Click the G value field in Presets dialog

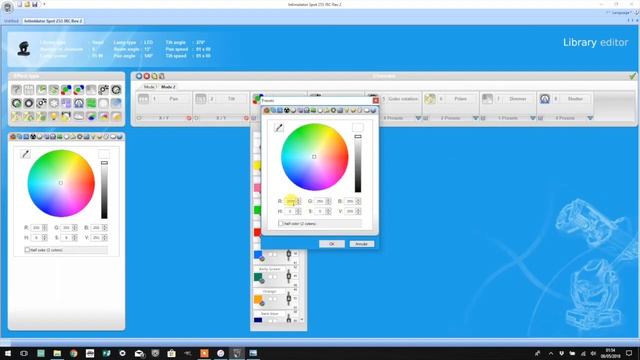[320, 201]
